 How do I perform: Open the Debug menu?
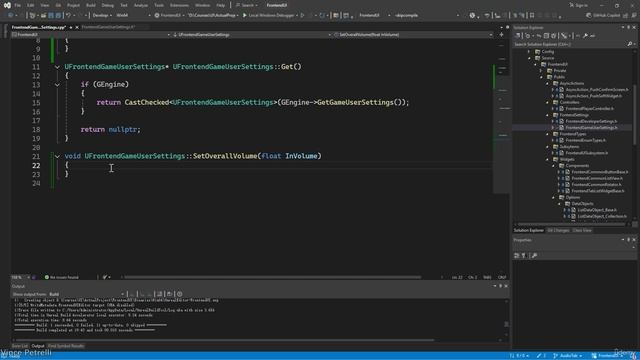coord(108,5)
